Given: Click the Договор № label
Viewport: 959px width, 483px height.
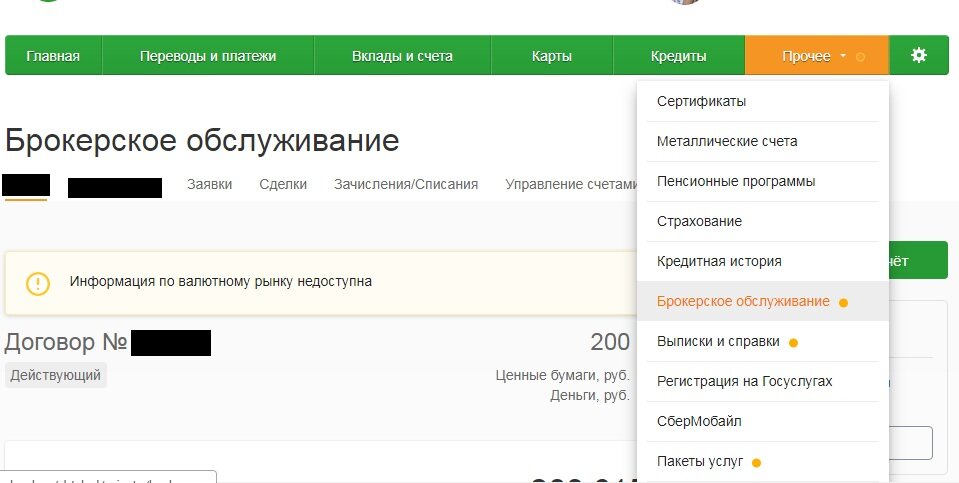Looking at the screenshot, I should tap(65, 342).
